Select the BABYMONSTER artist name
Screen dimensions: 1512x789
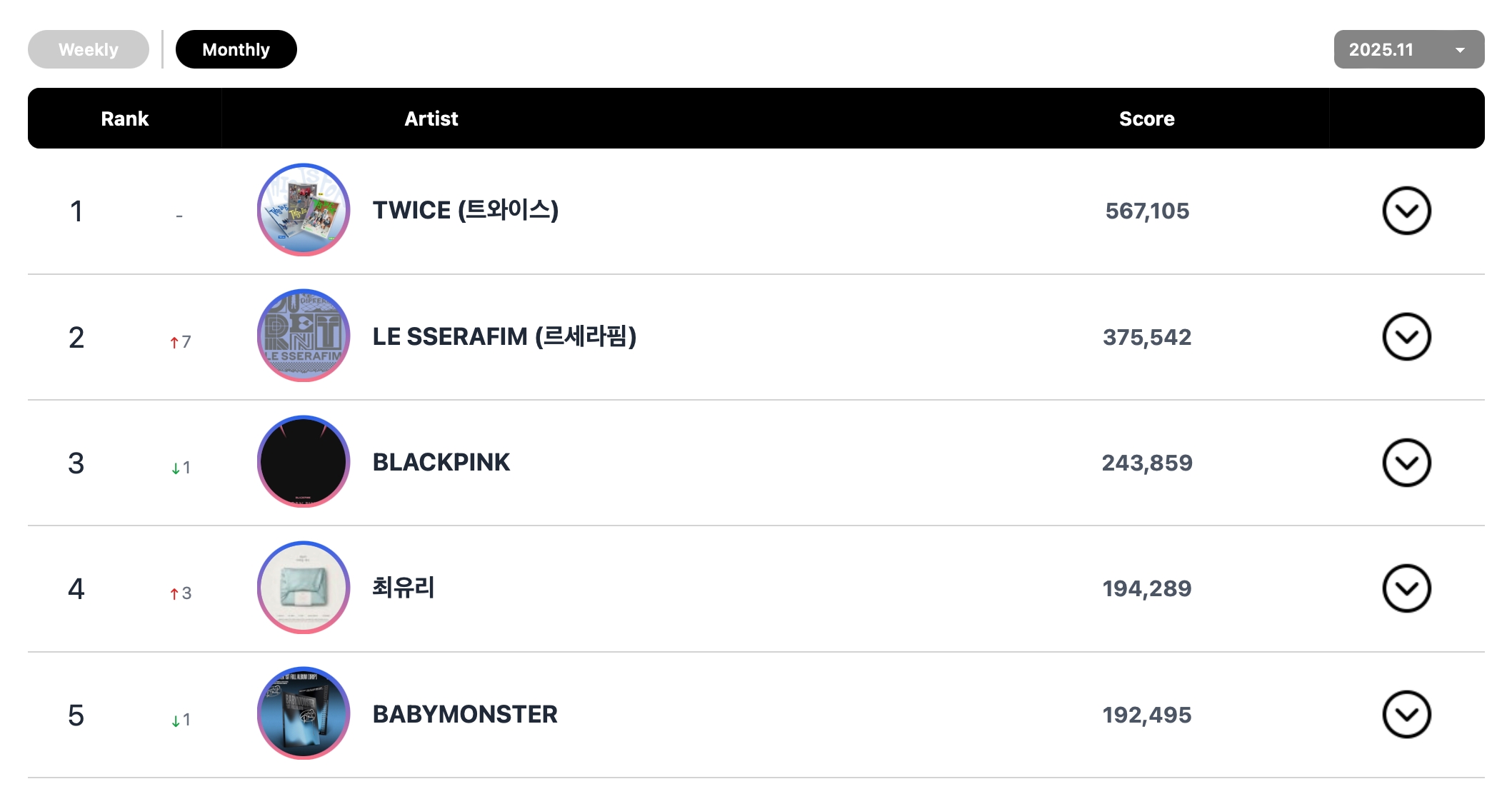click(x=465, y=714)
